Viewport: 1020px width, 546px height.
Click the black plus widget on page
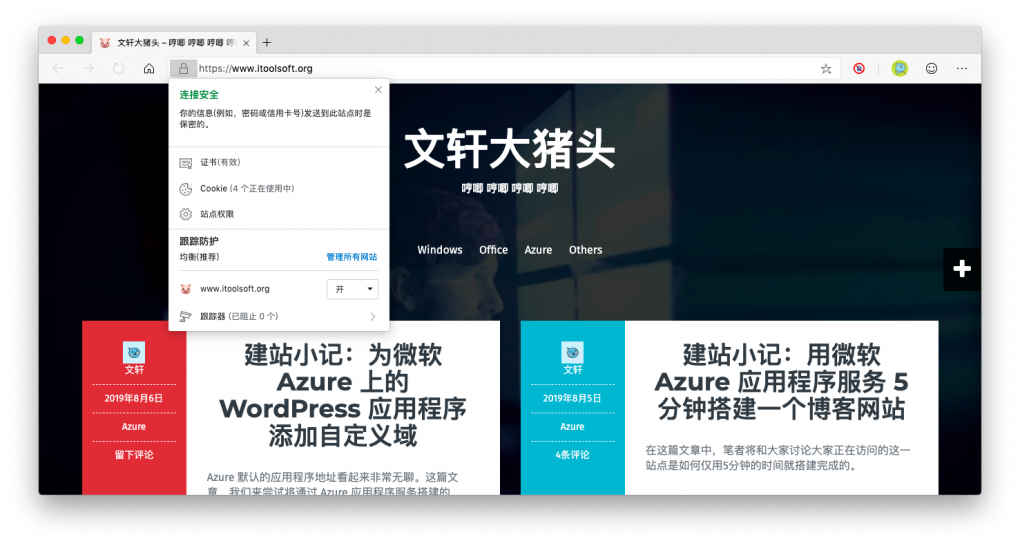961,269
